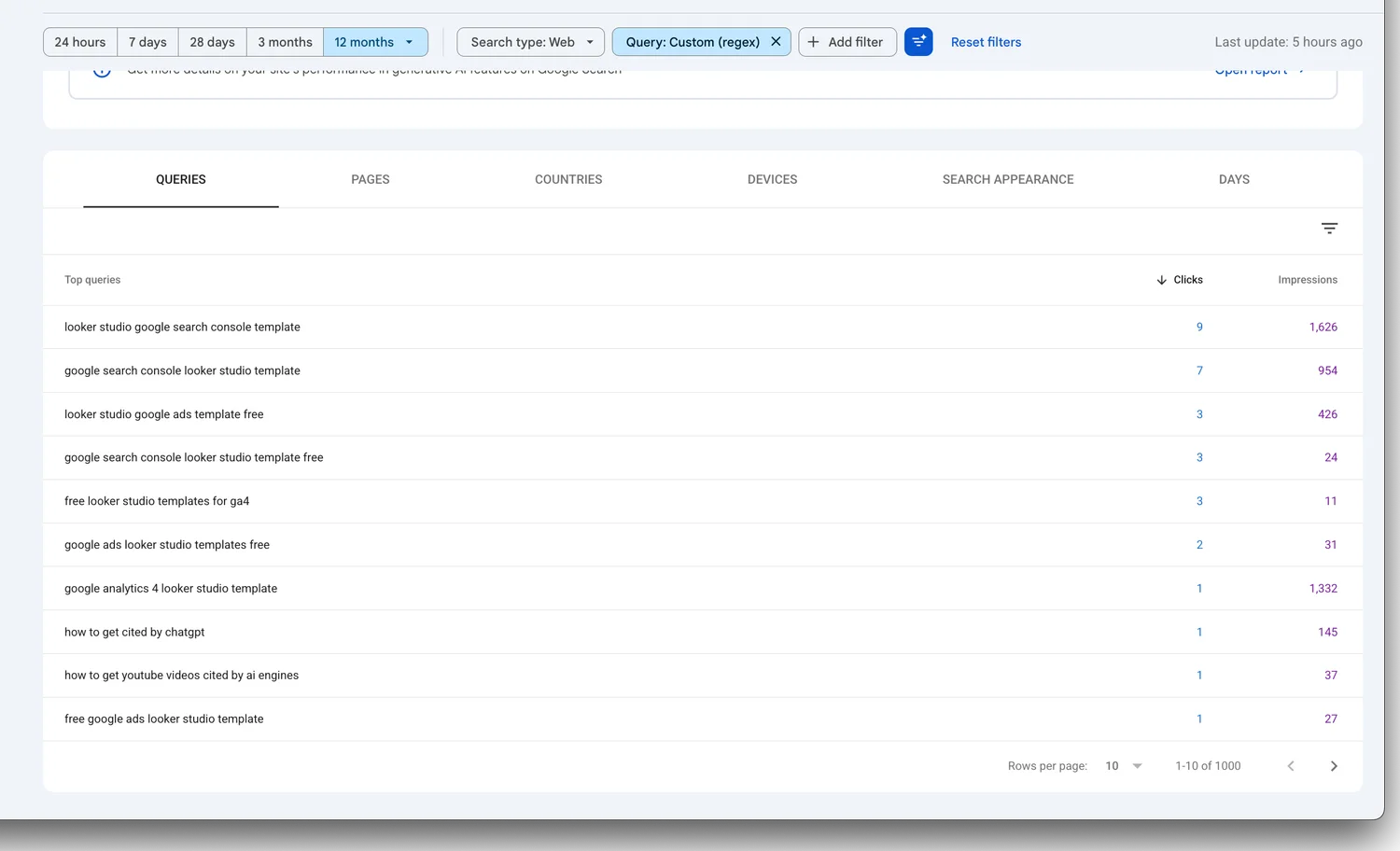Click the 426 impressions value

coord(1327,414)
